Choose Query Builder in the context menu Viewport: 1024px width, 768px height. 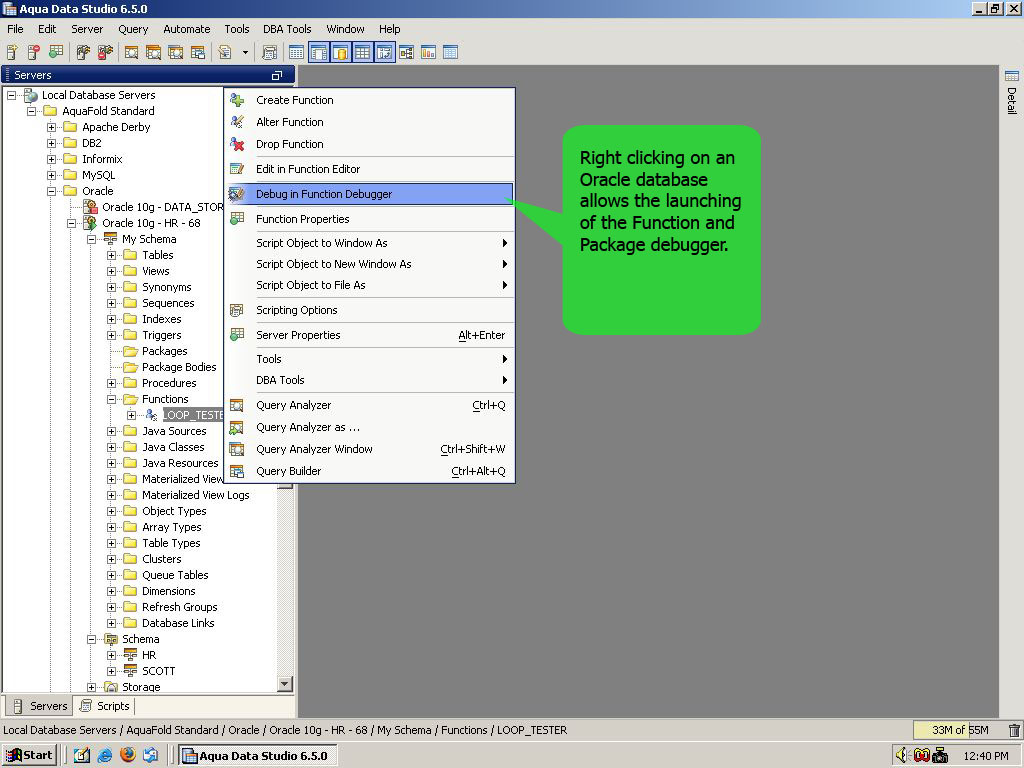pos(370,471)
